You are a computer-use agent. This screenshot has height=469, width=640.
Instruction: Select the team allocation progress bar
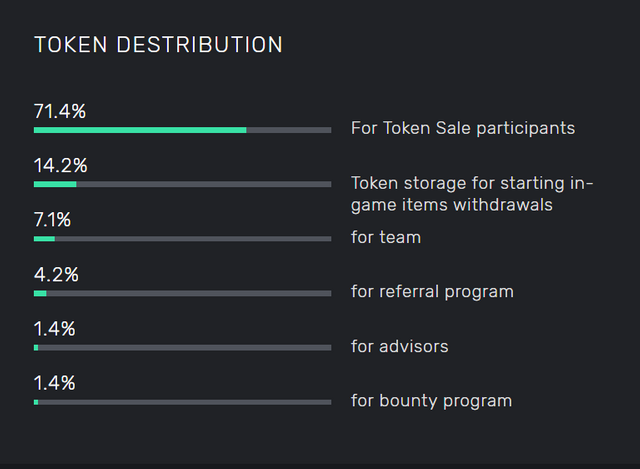pyautogui.click(x=182, y=238)
